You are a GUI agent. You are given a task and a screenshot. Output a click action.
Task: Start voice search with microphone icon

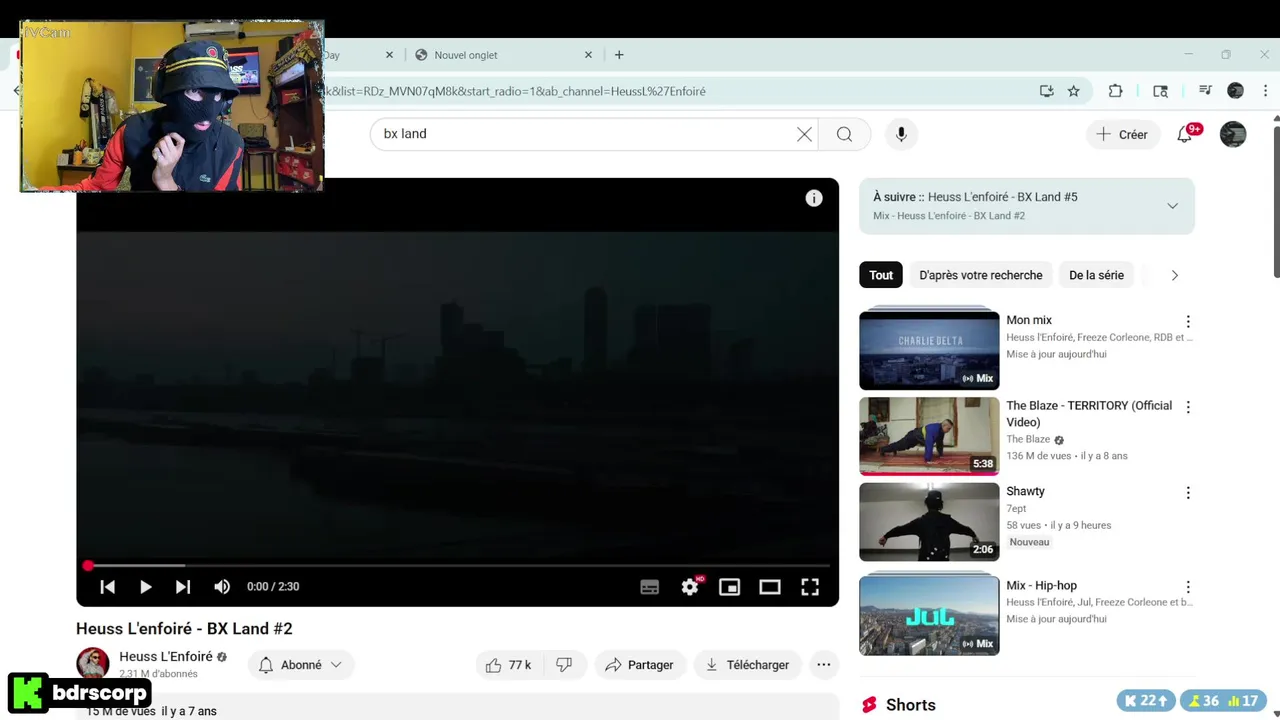(x=901, y=134)
